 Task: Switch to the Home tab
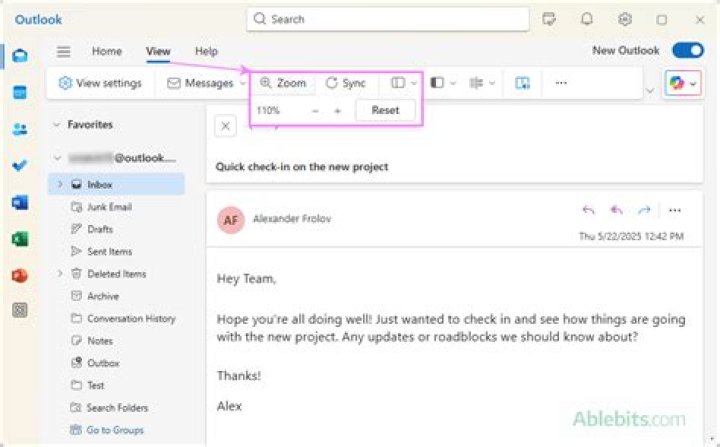tap(107, 51)
